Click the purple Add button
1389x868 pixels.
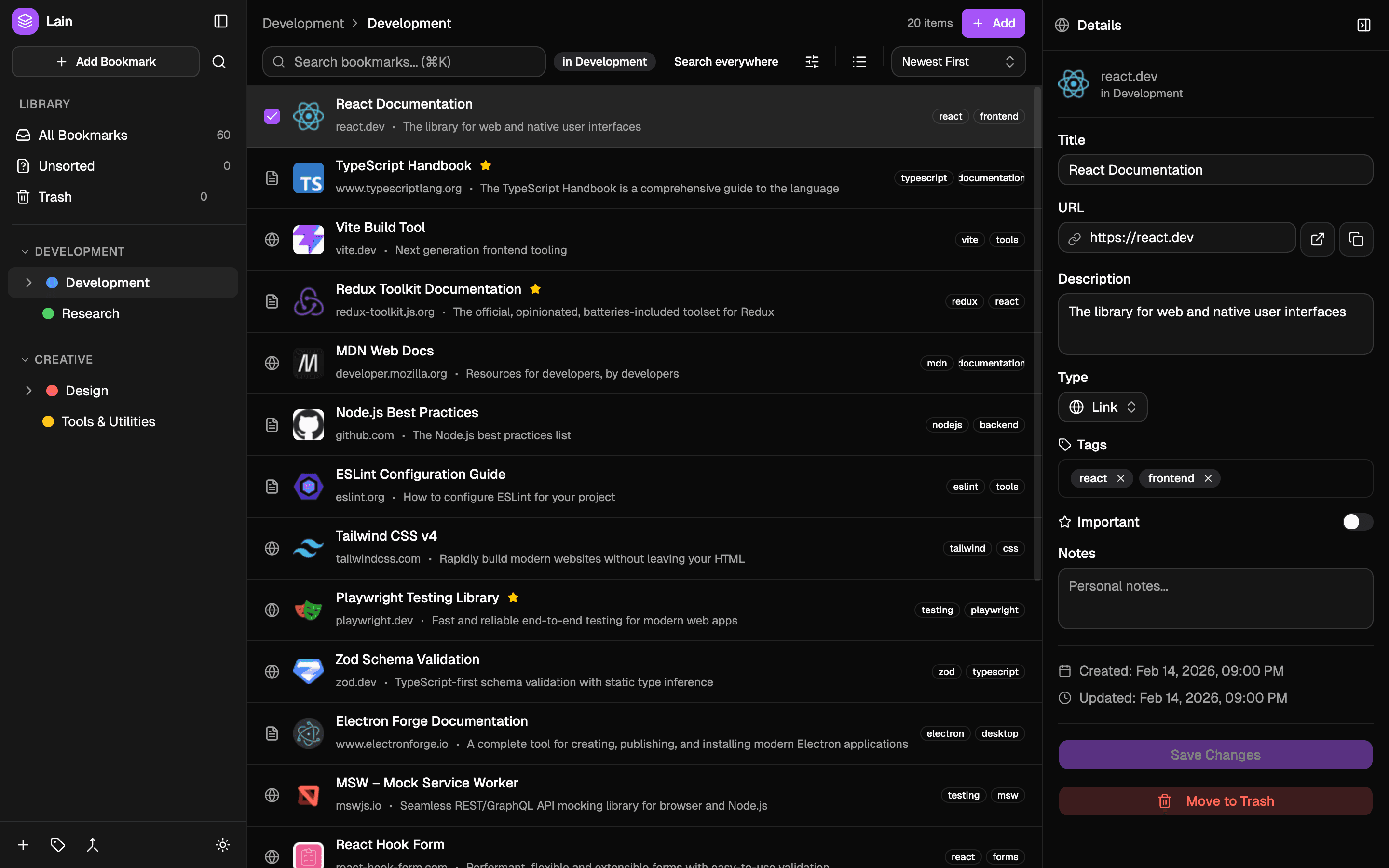coord(993,23)
